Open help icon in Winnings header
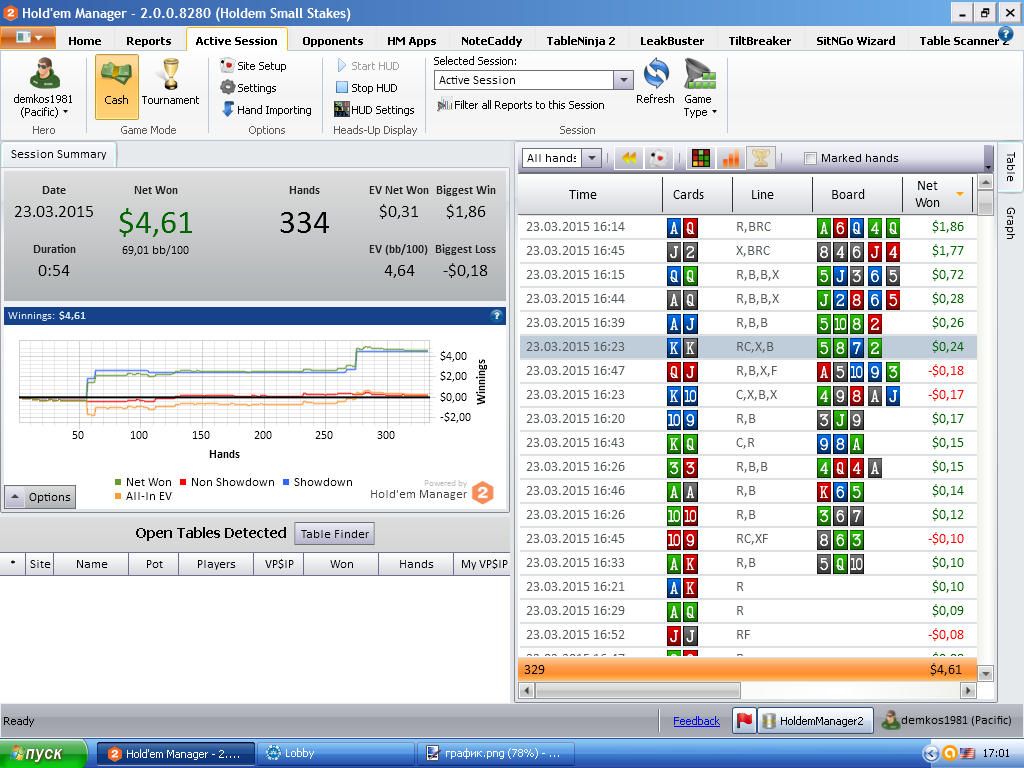Image resolution: width=1024 pixels, height=768 pixels. (x=496, y=315)
